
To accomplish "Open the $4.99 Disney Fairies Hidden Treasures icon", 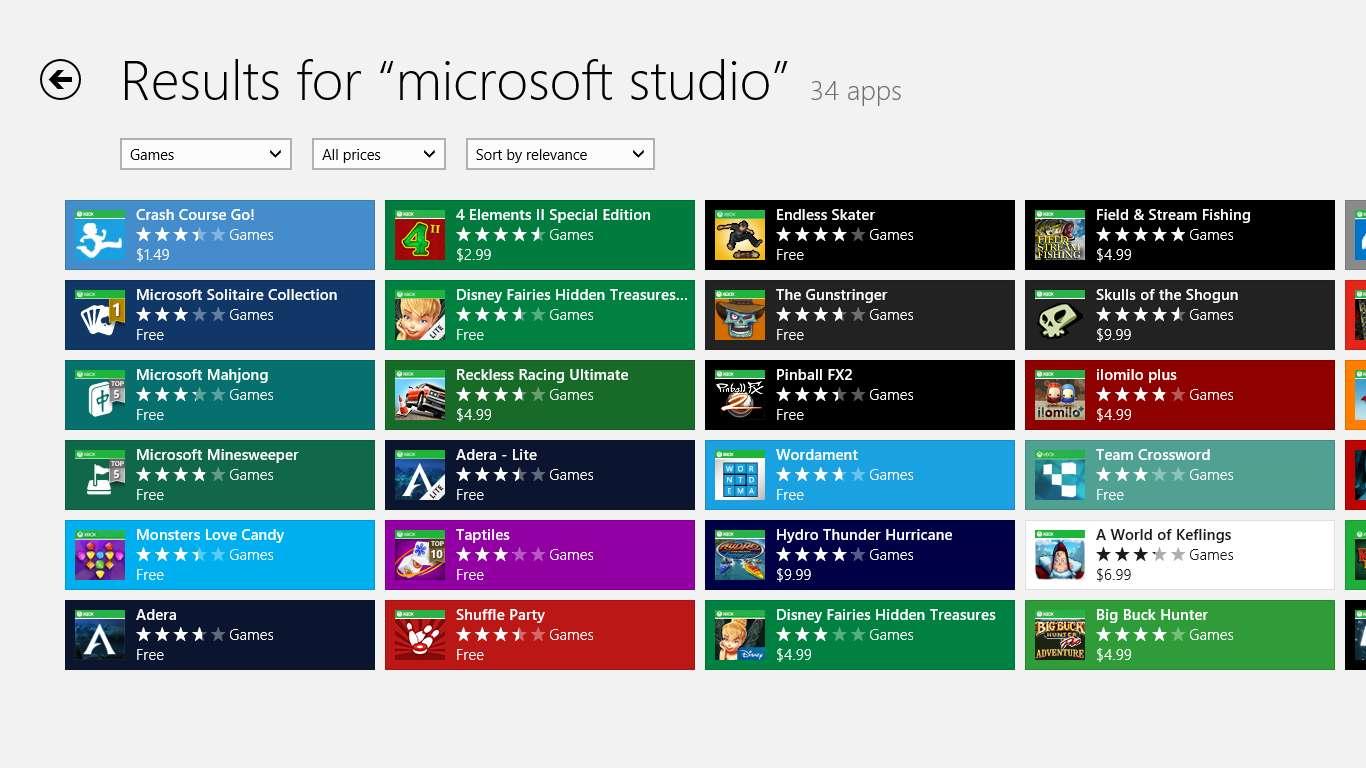I will pyautogui.click(x=740, y=635).
